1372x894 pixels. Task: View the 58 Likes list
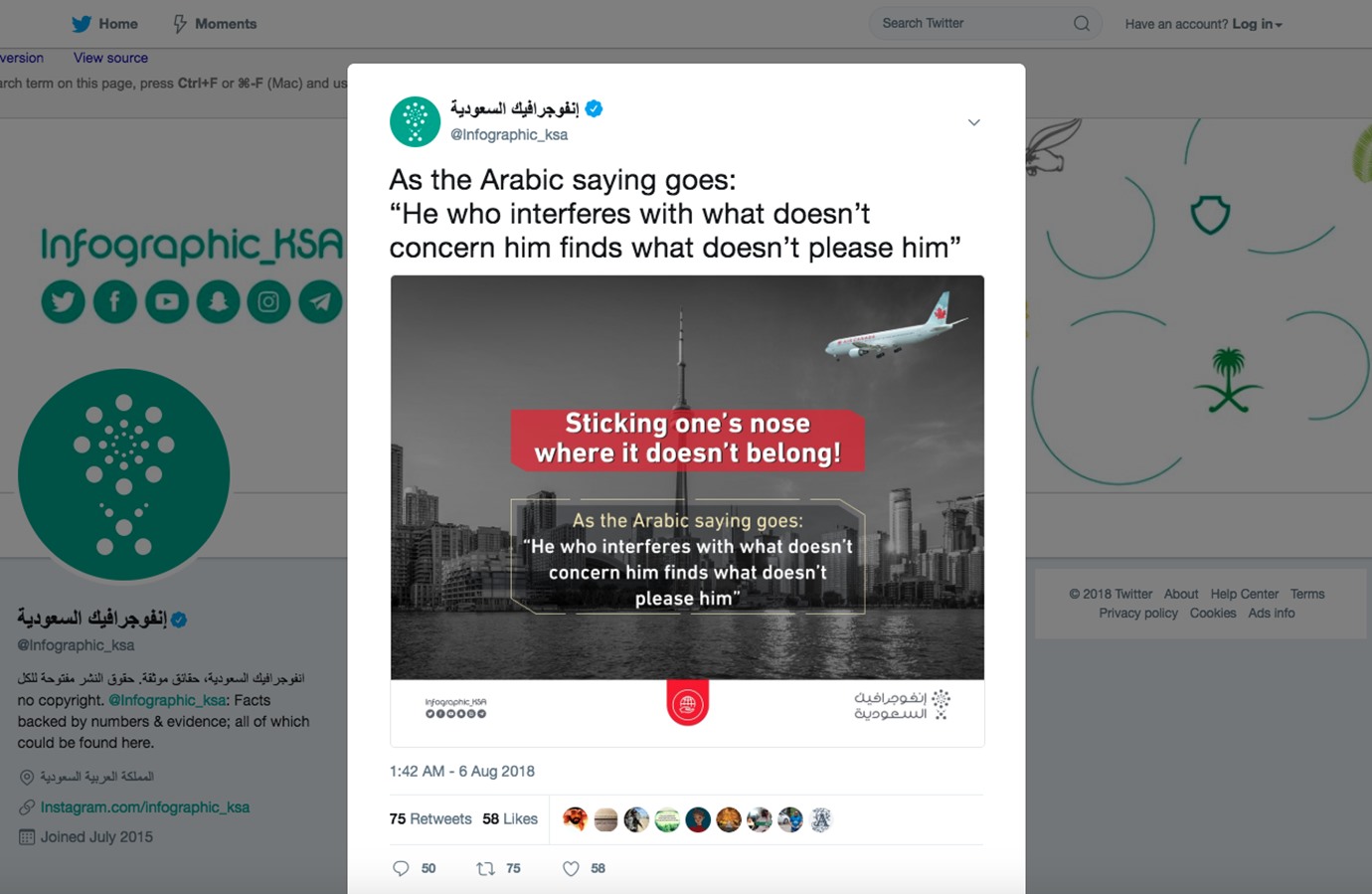click(510, 819)
